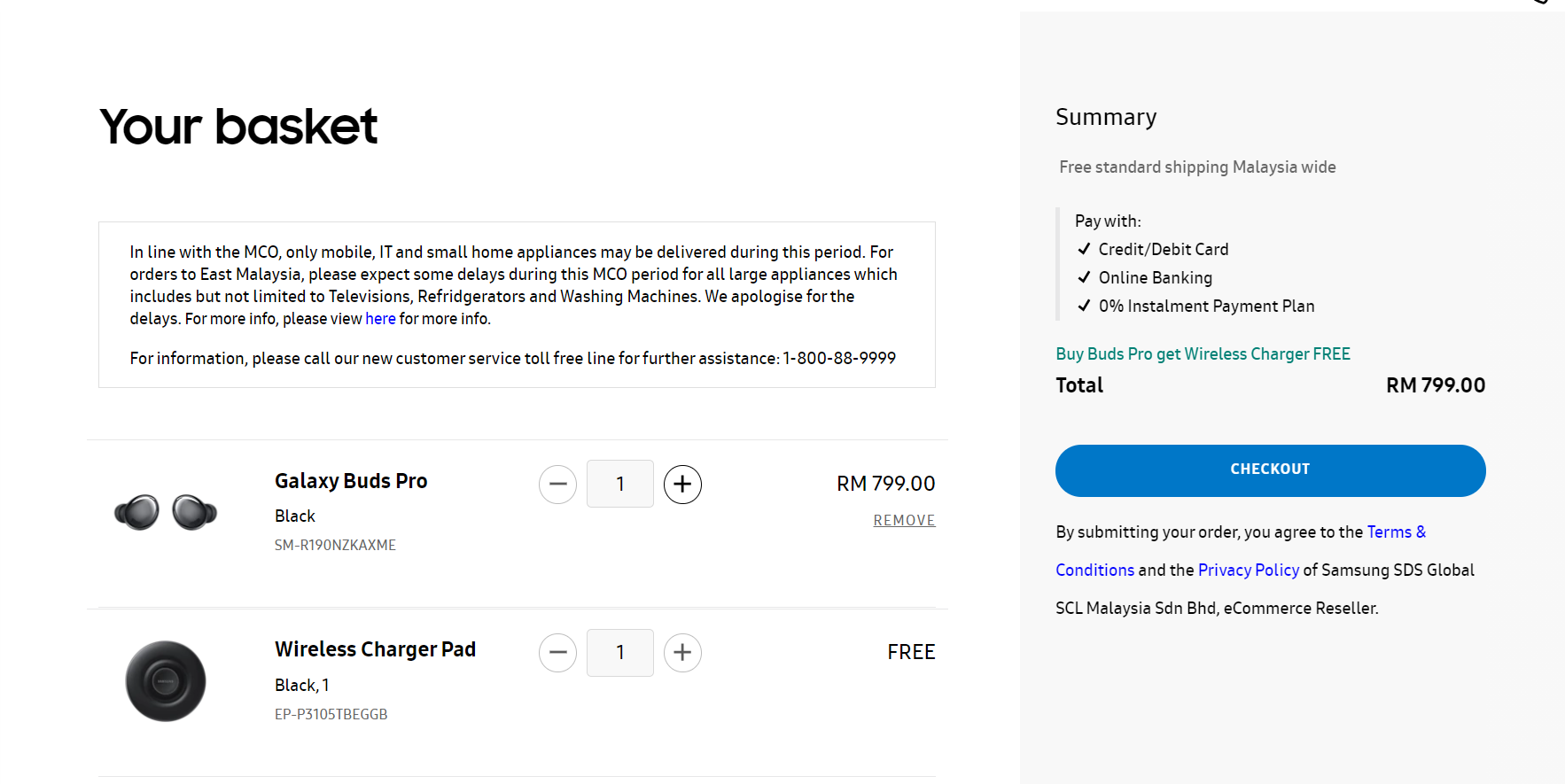
Task: Open the Wireless Charger Pad product title
Action: (375, 649)
